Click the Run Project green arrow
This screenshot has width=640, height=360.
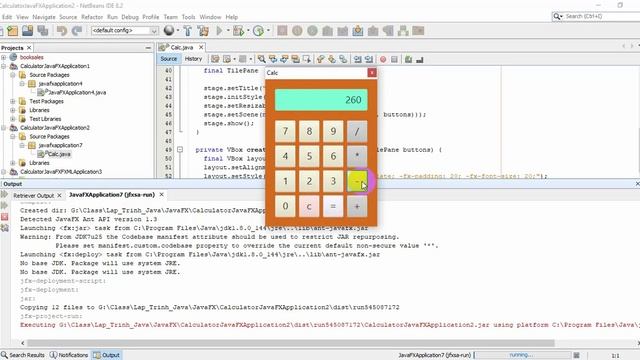219,31
